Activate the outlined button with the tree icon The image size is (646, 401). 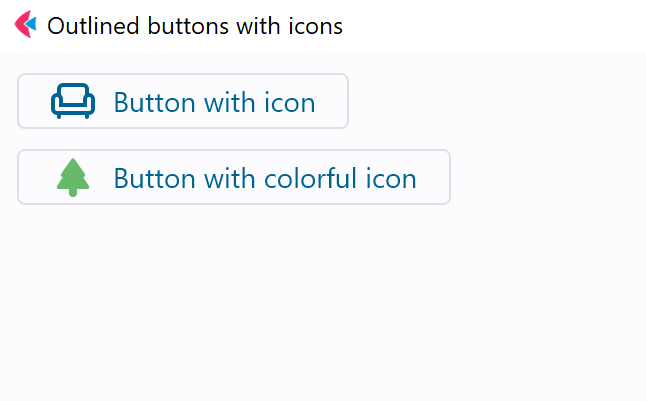234,177
